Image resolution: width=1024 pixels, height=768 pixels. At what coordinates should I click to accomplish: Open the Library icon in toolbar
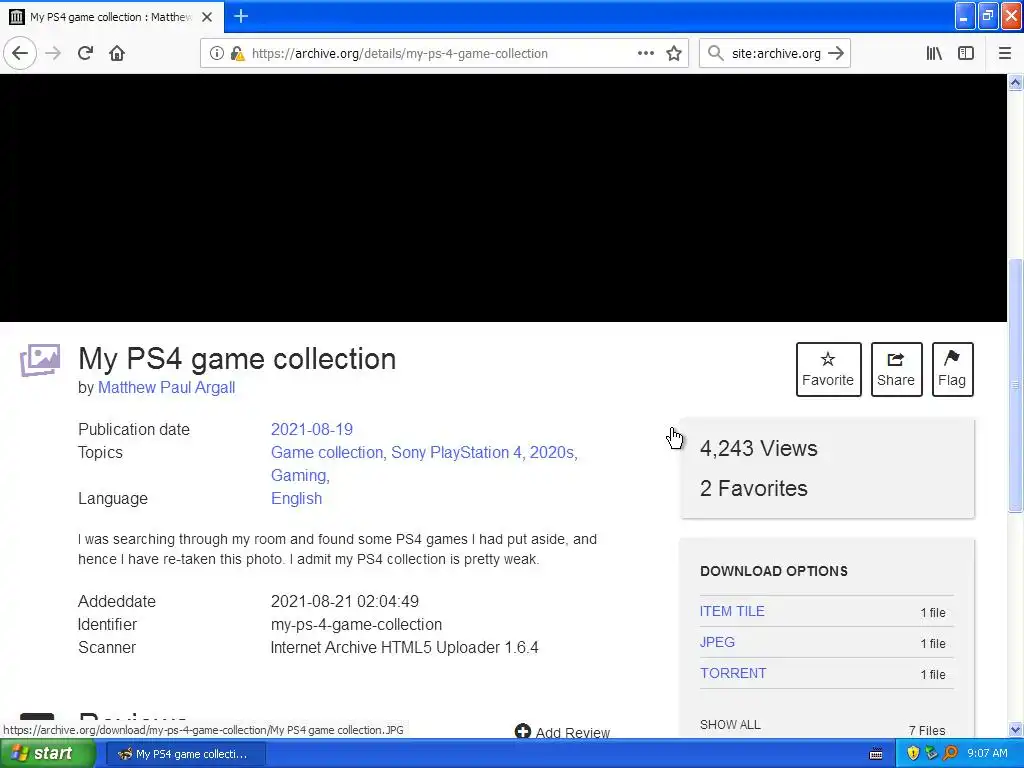coord(934,53)
